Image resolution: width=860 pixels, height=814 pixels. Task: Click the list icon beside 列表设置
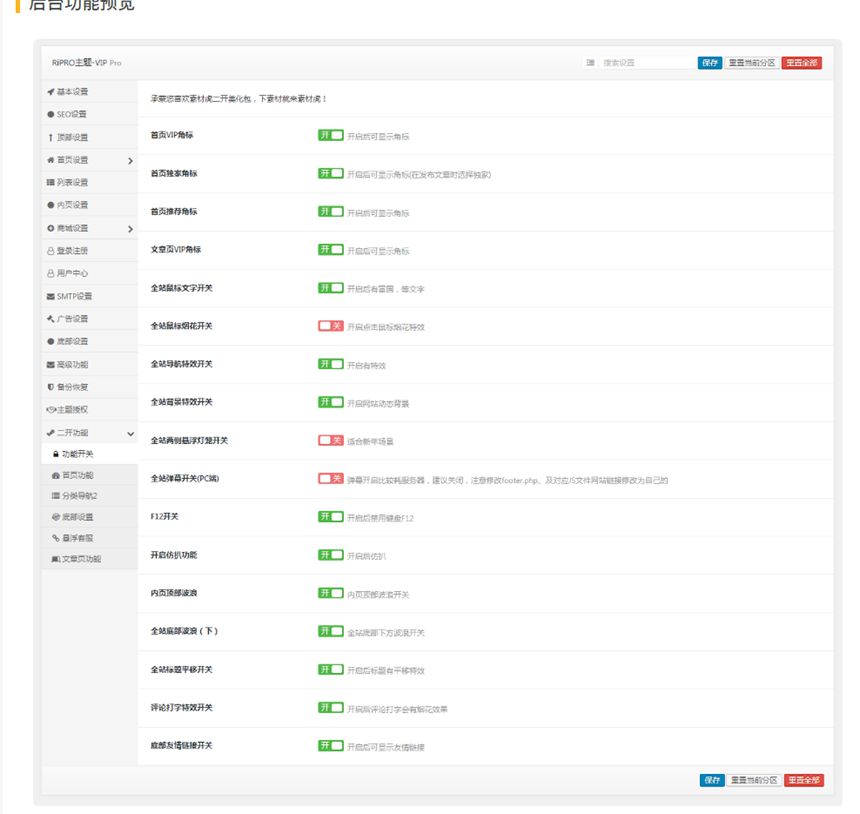[50, 182]
